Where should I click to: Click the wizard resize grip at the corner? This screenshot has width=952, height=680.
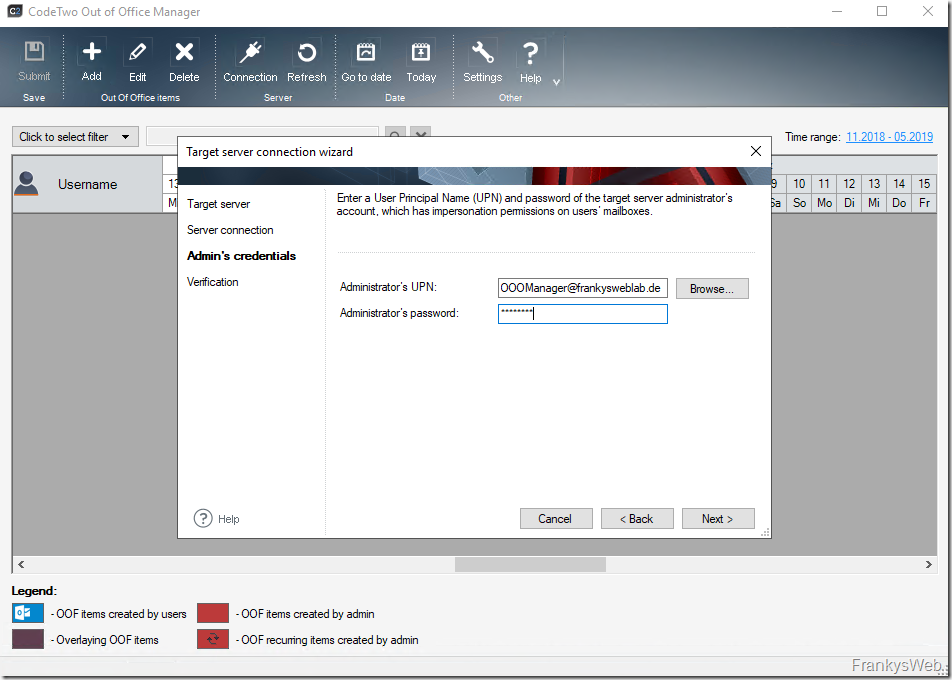point(766,532)
